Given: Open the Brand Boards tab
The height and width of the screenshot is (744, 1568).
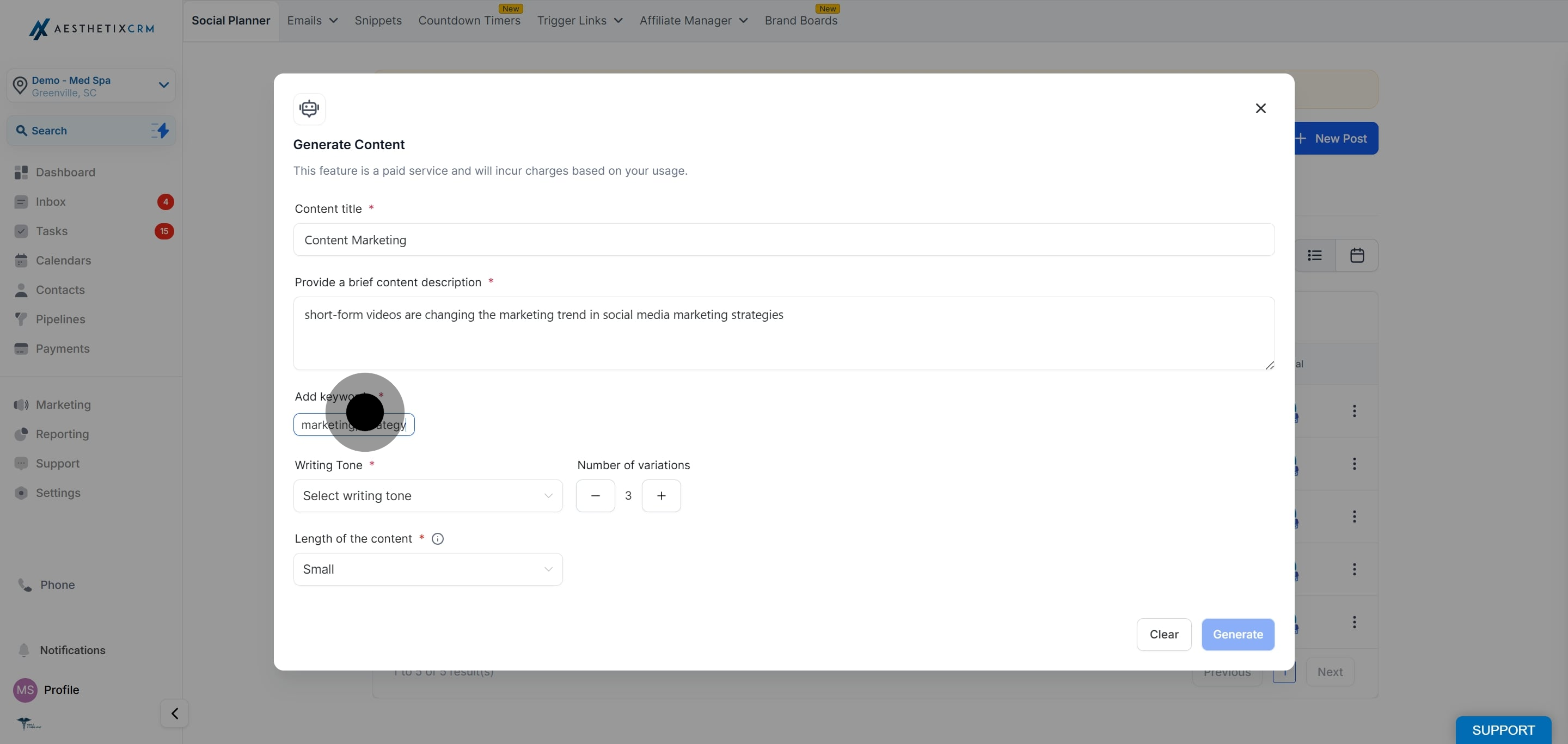Looking at the screenshot, I should point(800,21).
